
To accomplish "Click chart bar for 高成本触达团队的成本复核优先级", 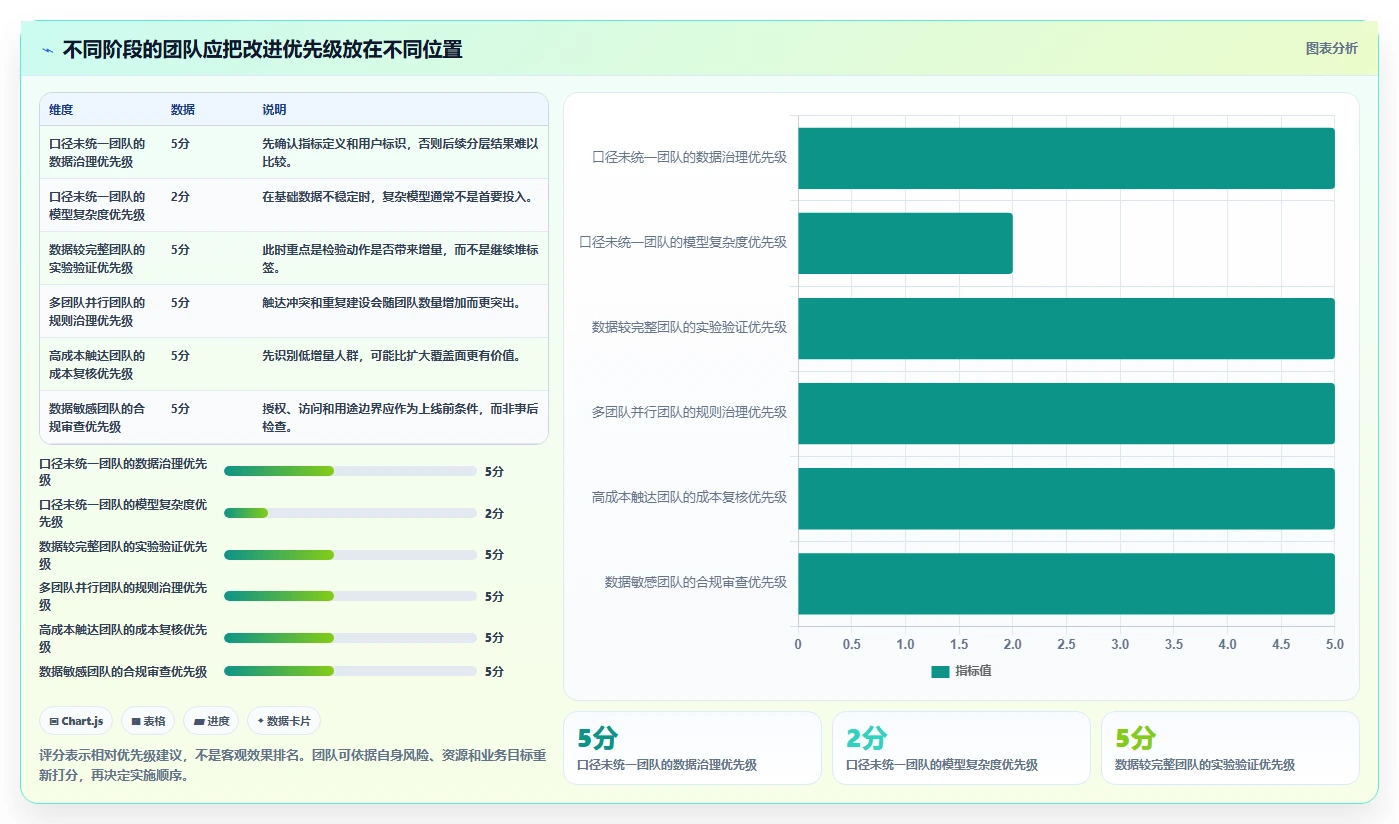I will [1066, 498].
